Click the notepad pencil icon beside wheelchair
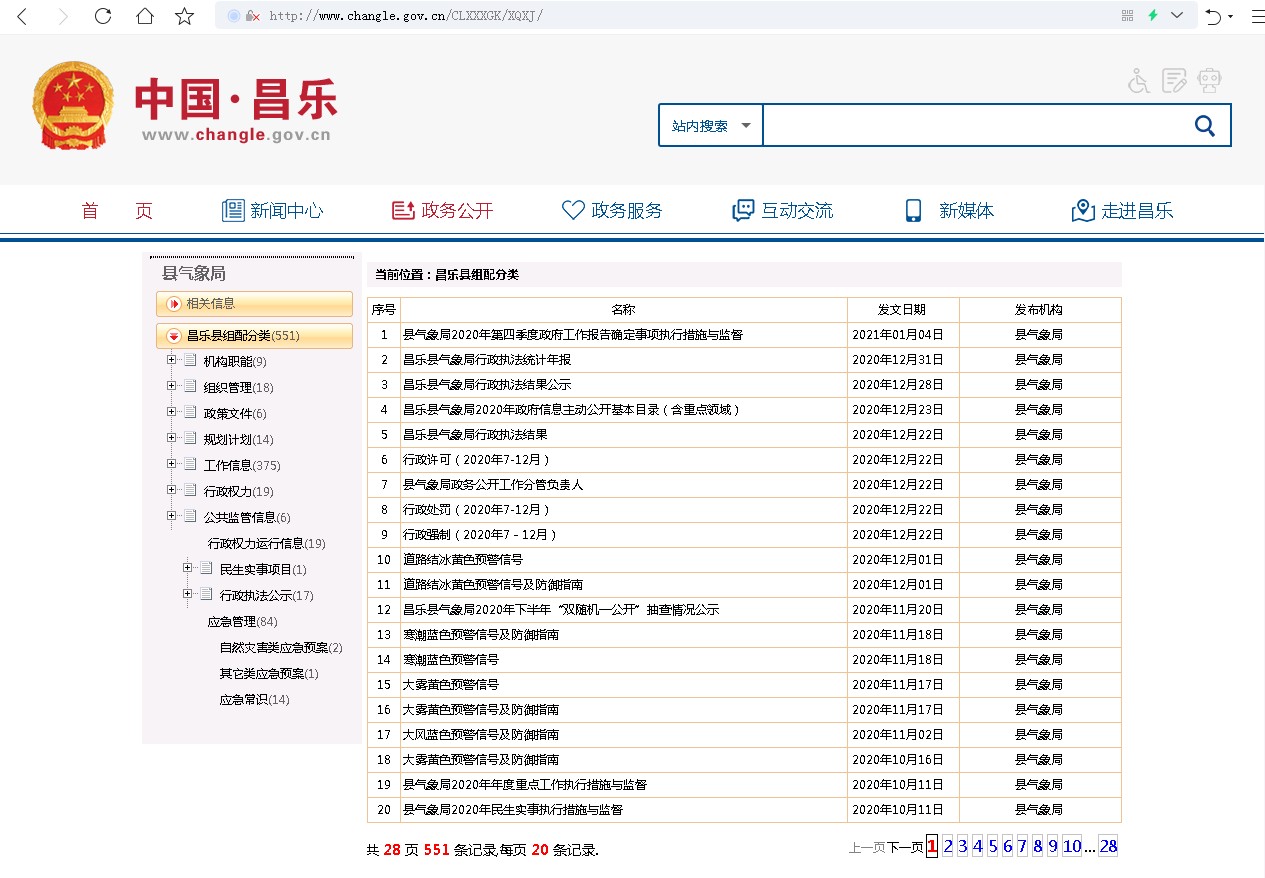 click(x=1174, y=81)
